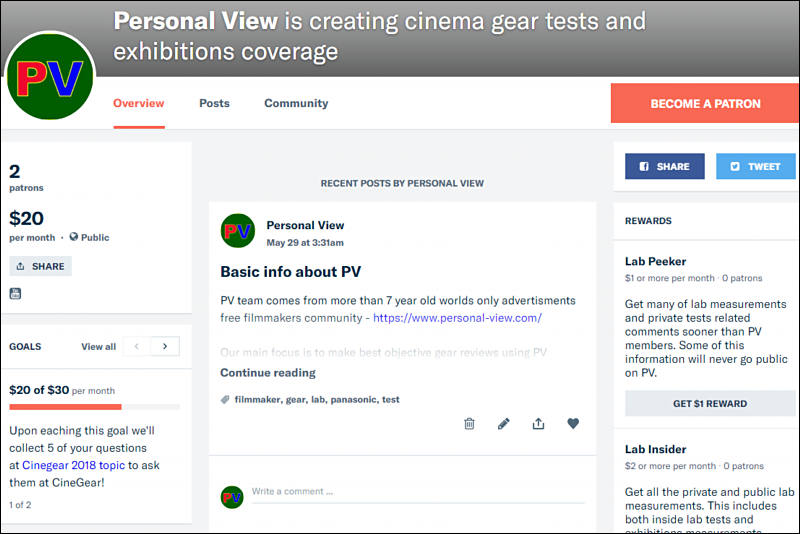Click the Lab Insider reward title

coord(655,449)
